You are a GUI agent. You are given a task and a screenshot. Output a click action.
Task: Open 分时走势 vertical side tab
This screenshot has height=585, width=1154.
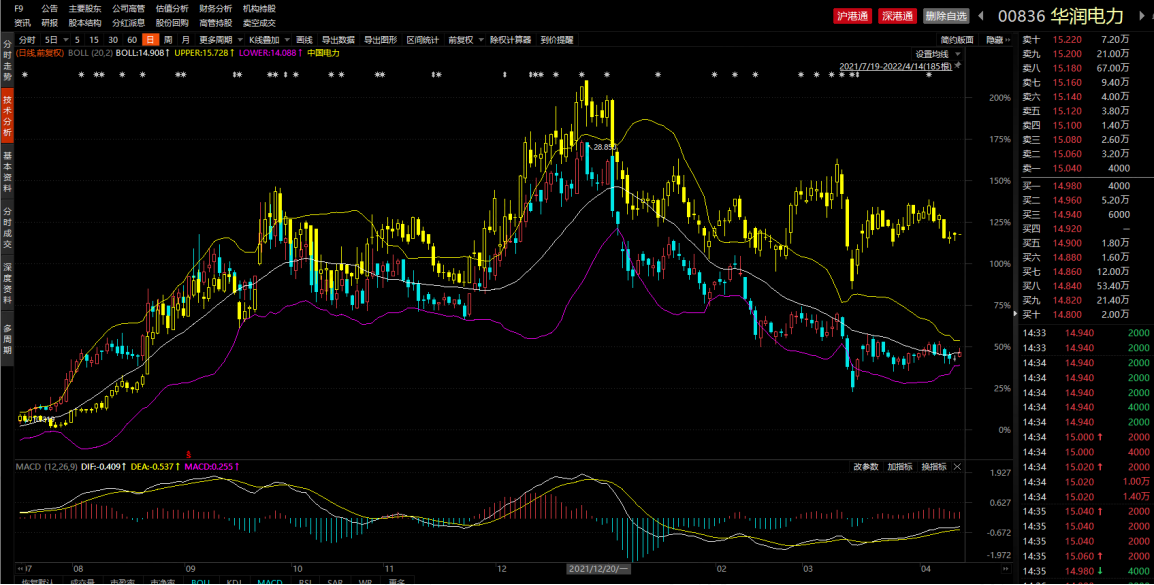pyautogui.click(x=7, y=58)
